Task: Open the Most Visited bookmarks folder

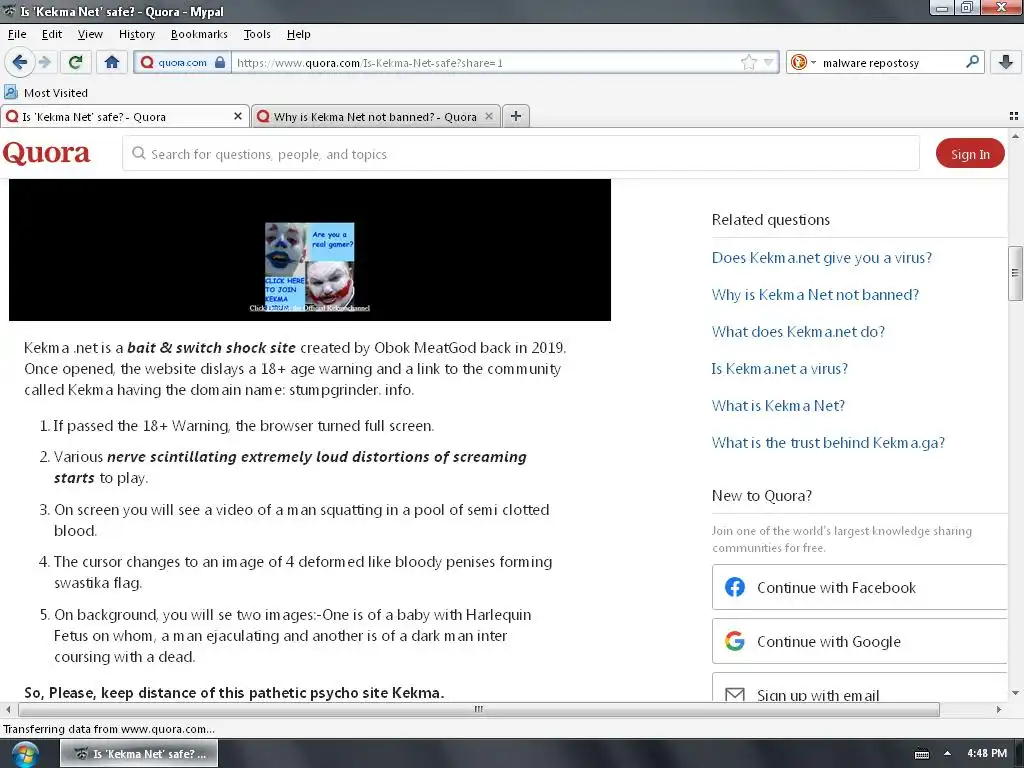Action: [x=46, y=93]
